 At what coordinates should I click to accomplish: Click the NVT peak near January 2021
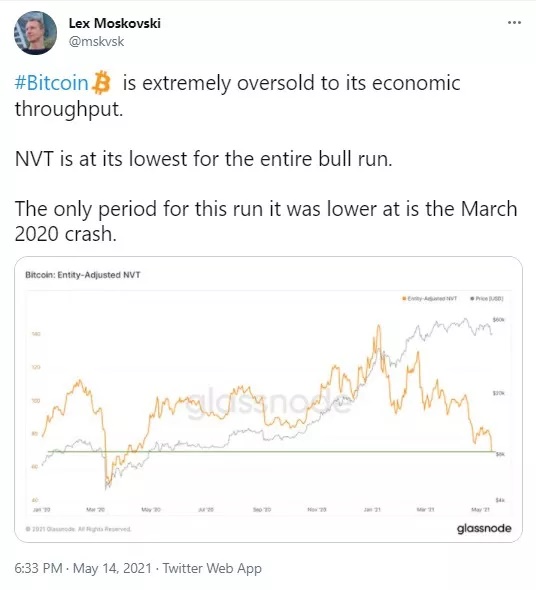(378, 327)
